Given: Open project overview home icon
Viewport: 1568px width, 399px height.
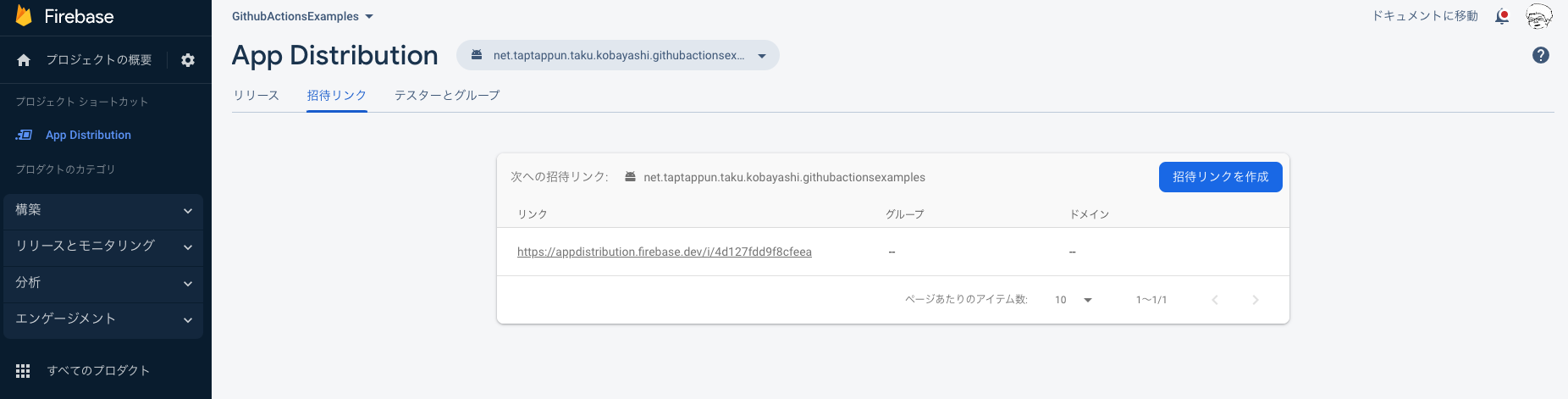Looking at the screenshot, I should click(24, 60).
